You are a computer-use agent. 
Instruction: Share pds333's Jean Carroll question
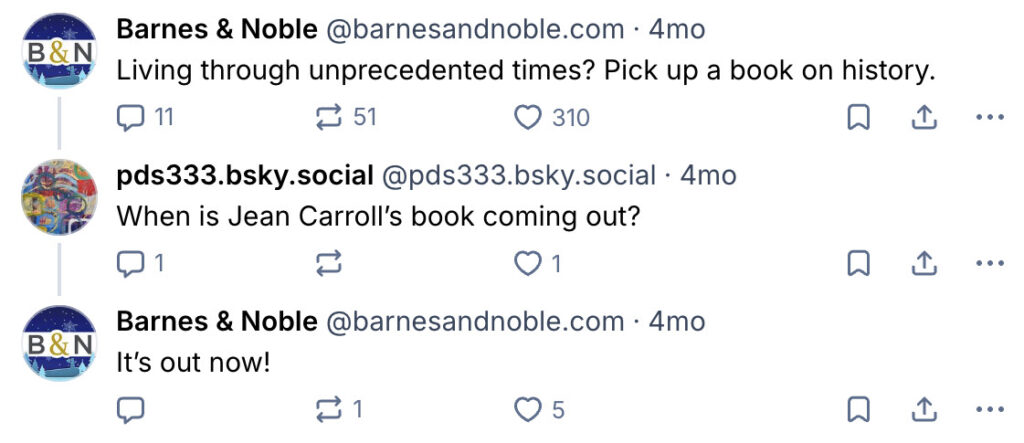pyautogui.click(x=923, y=264)
